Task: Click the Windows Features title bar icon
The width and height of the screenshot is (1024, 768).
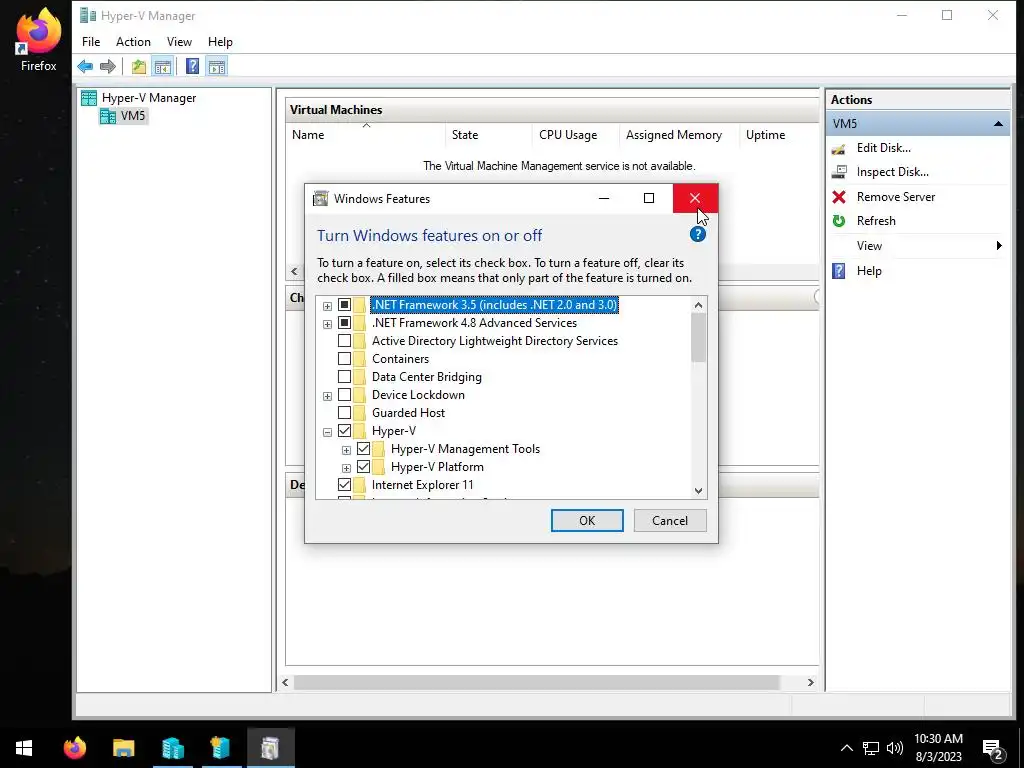Action: point(320,199)
